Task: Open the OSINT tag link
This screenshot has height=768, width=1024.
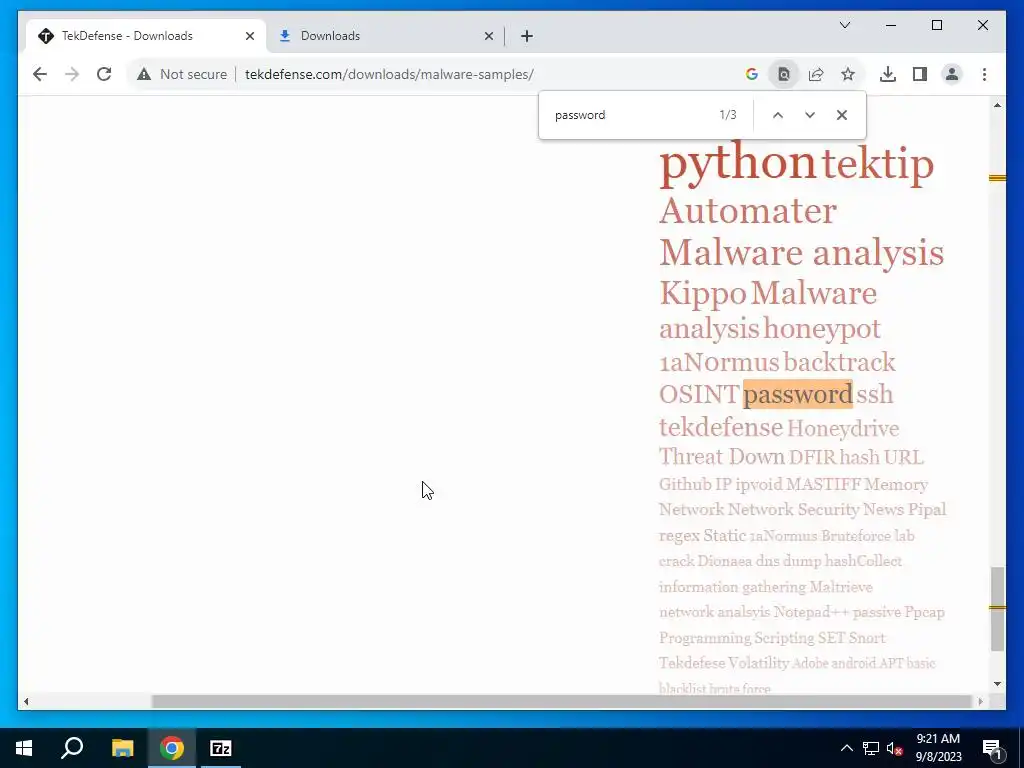Action: tap(699, 394)
